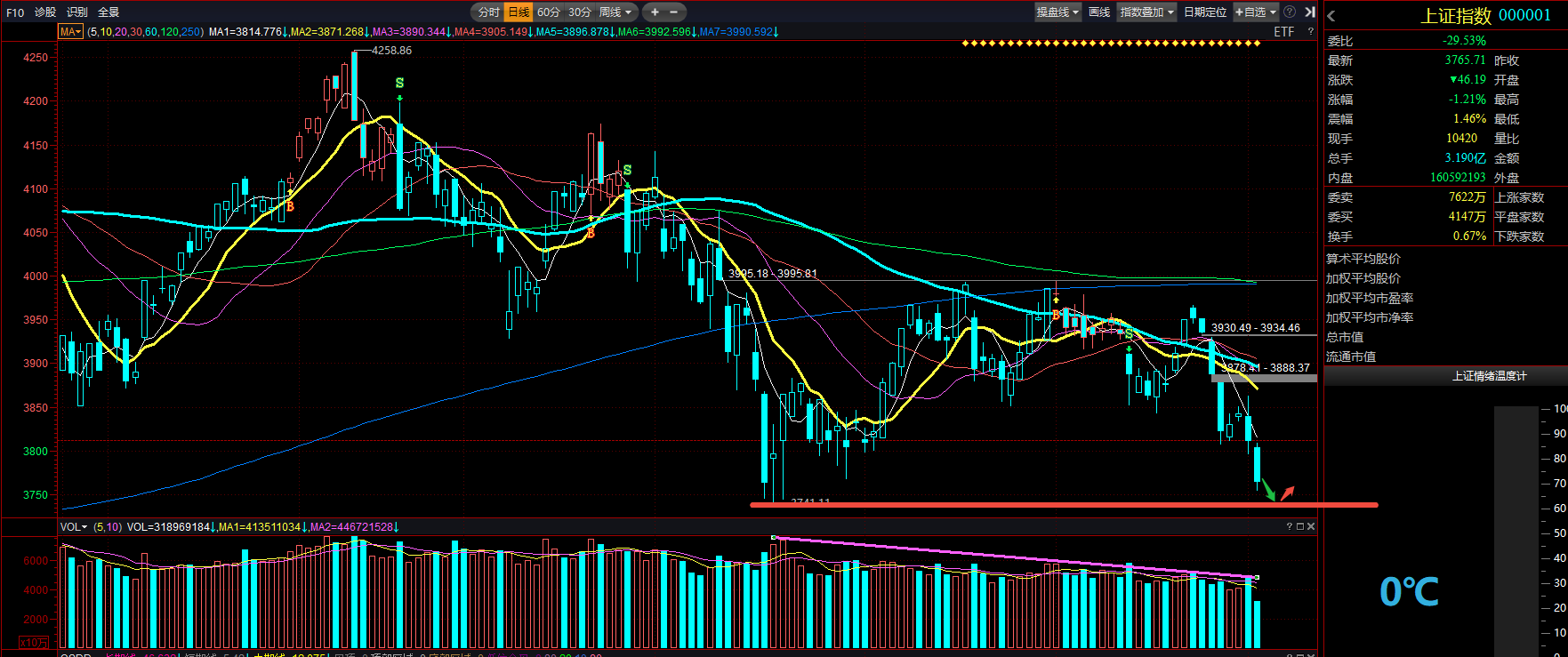The width and height of the screenshot is (1568, 657).
Task: Switch to the 60分 minute chart
Action: 549,12
